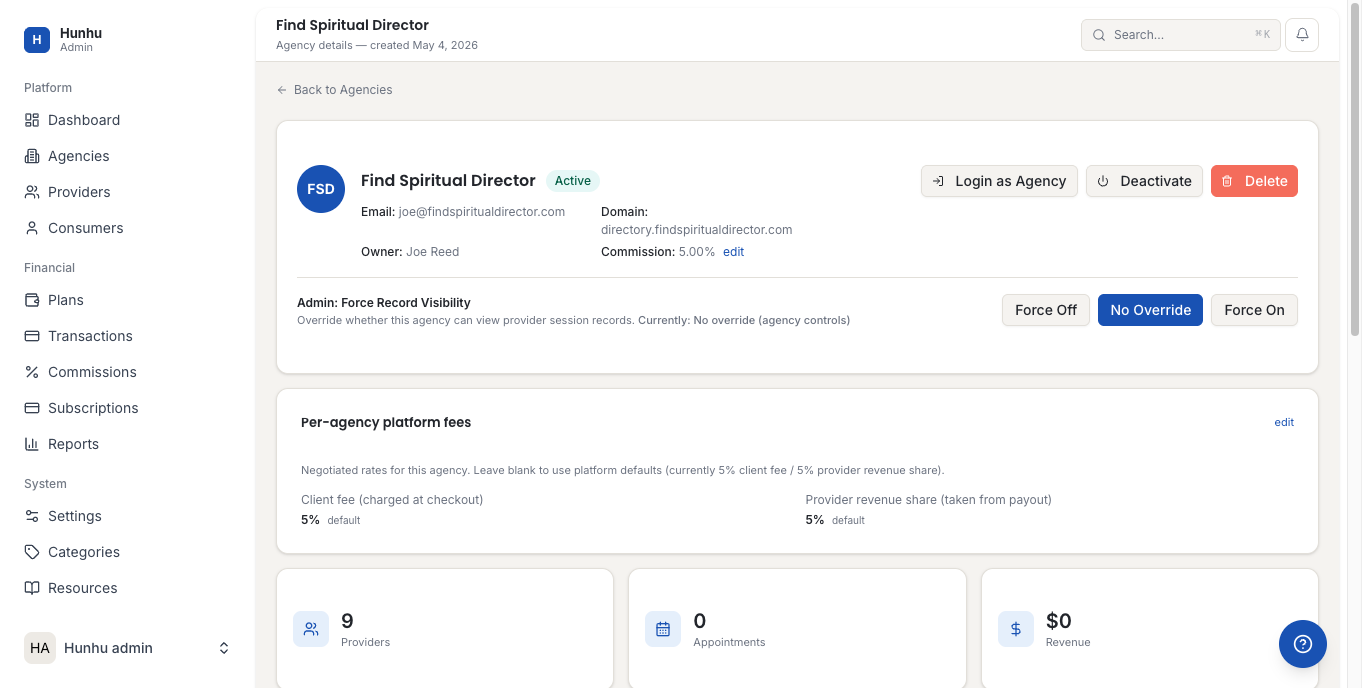Go to Agencies in the sidebar
Viewport: 1362px width, 688px height.
tap(127, 156)
